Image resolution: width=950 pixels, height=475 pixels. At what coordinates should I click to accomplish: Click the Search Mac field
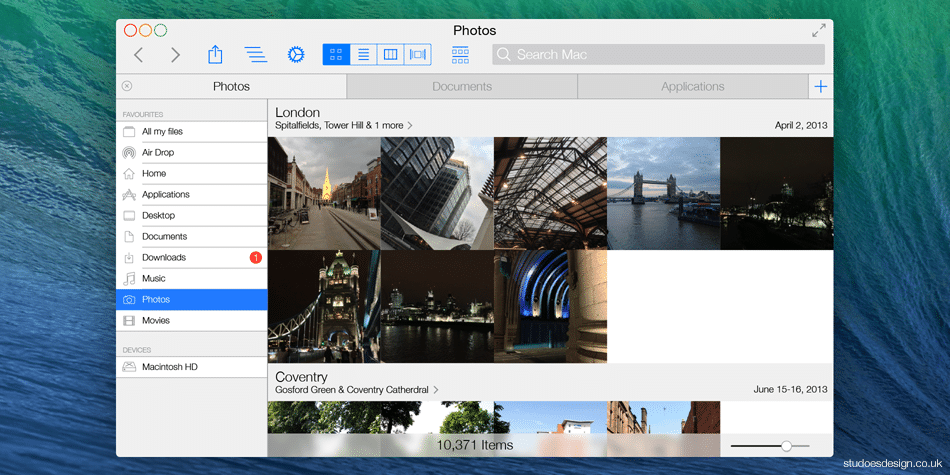click(x=660, y=55)
